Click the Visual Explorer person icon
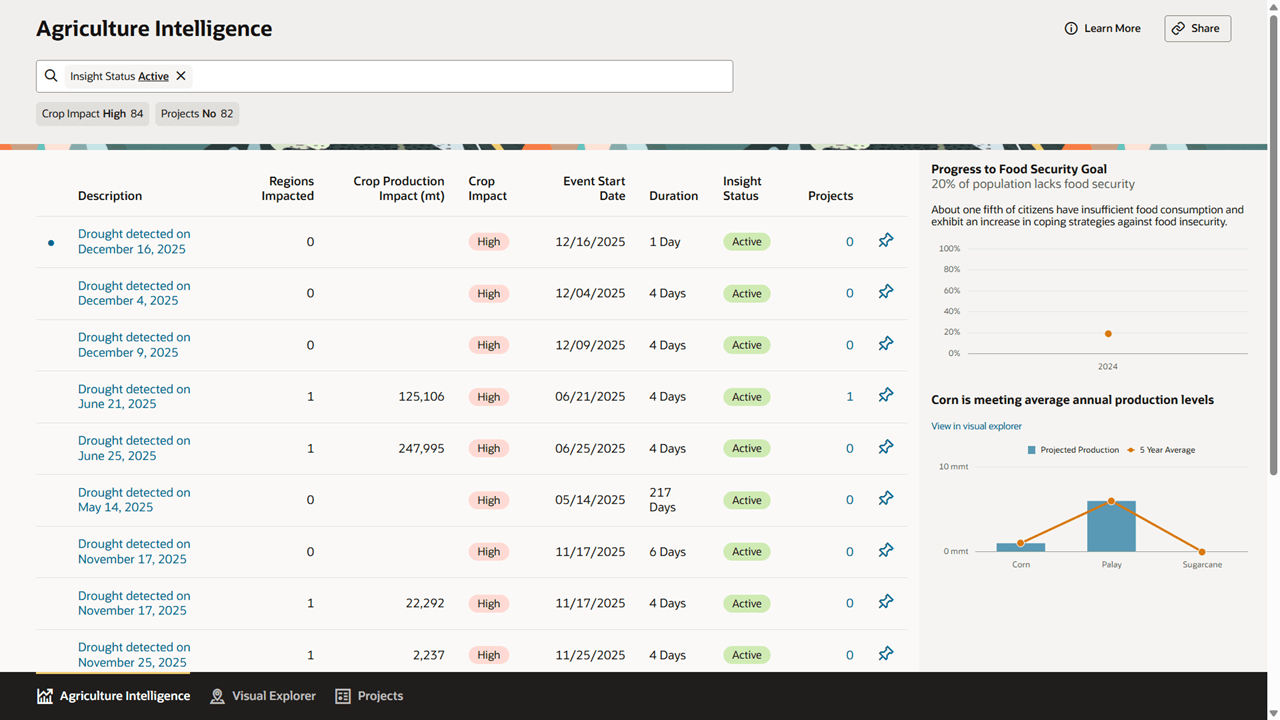 pos(217,696)
